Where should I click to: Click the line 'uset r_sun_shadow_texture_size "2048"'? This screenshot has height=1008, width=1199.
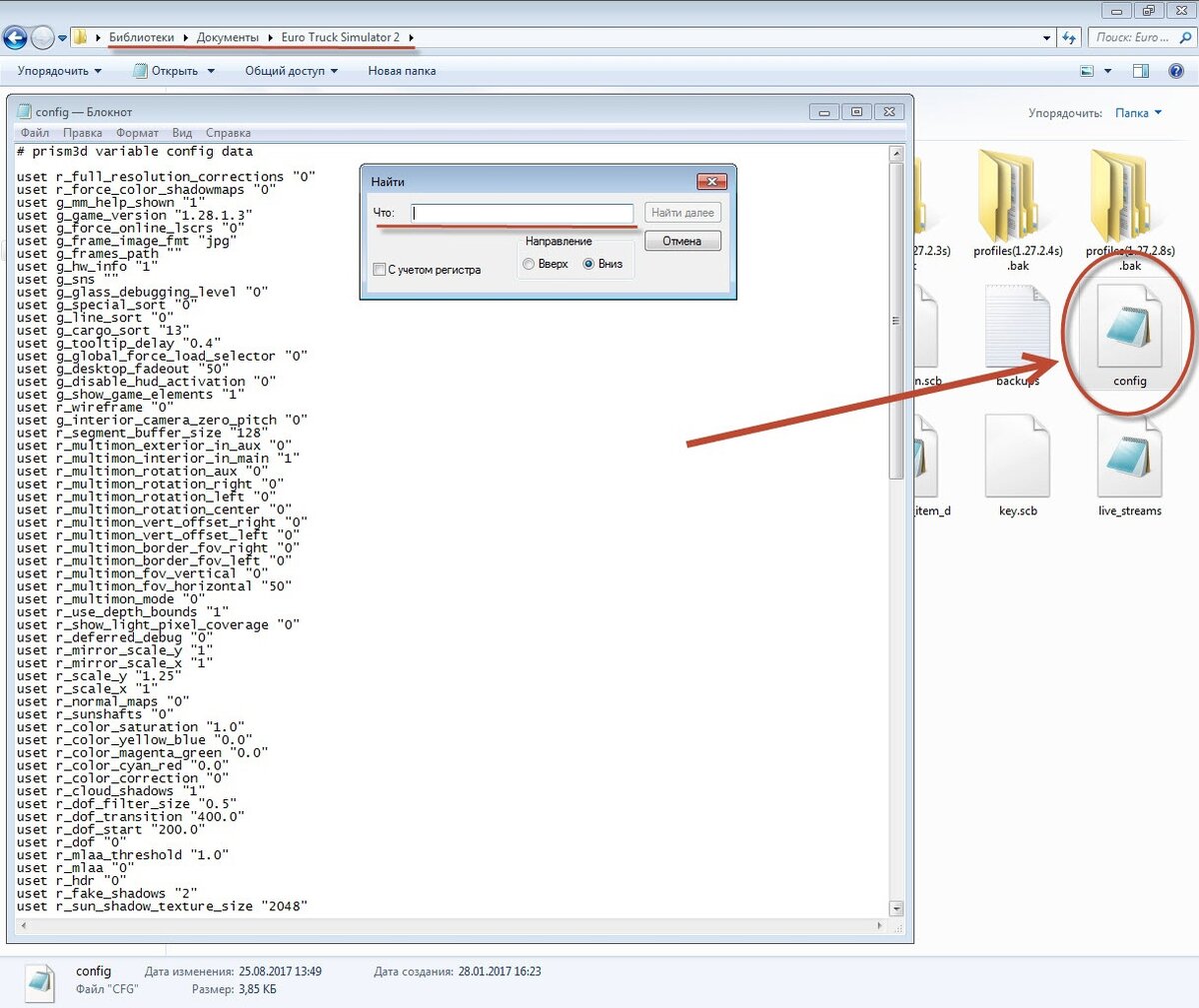coord(162,906)
